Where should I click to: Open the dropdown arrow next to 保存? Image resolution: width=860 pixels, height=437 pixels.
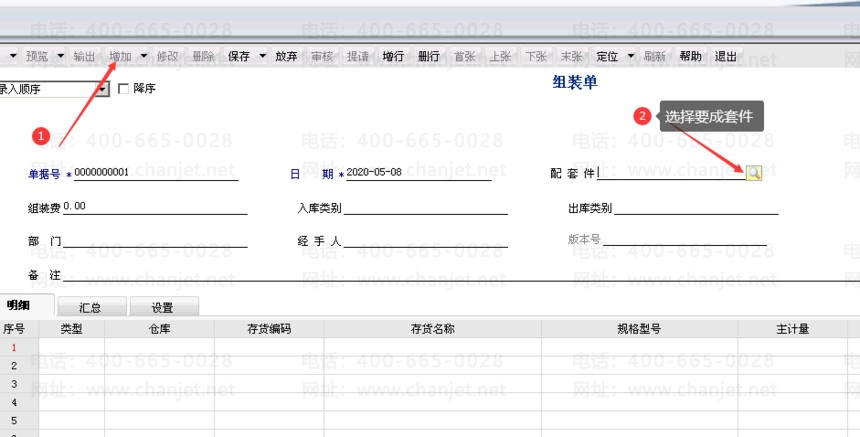tap(263, 56)
